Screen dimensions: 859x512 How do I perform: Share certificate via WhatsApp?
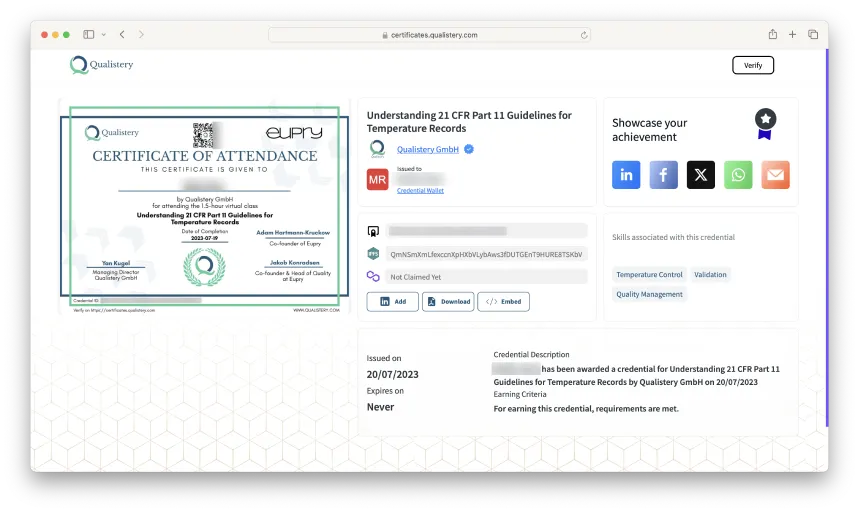pos(738,175)
